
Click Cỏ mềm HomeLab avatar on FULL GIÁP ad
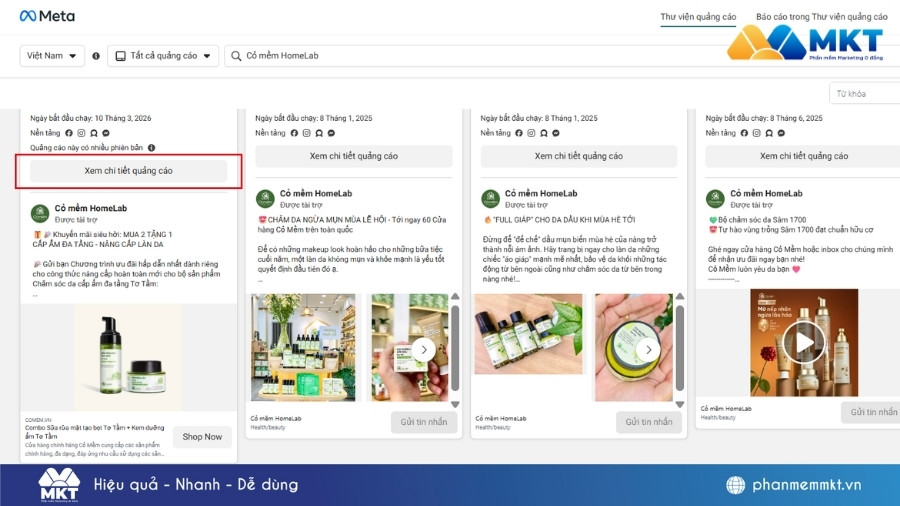pos(490,199)
